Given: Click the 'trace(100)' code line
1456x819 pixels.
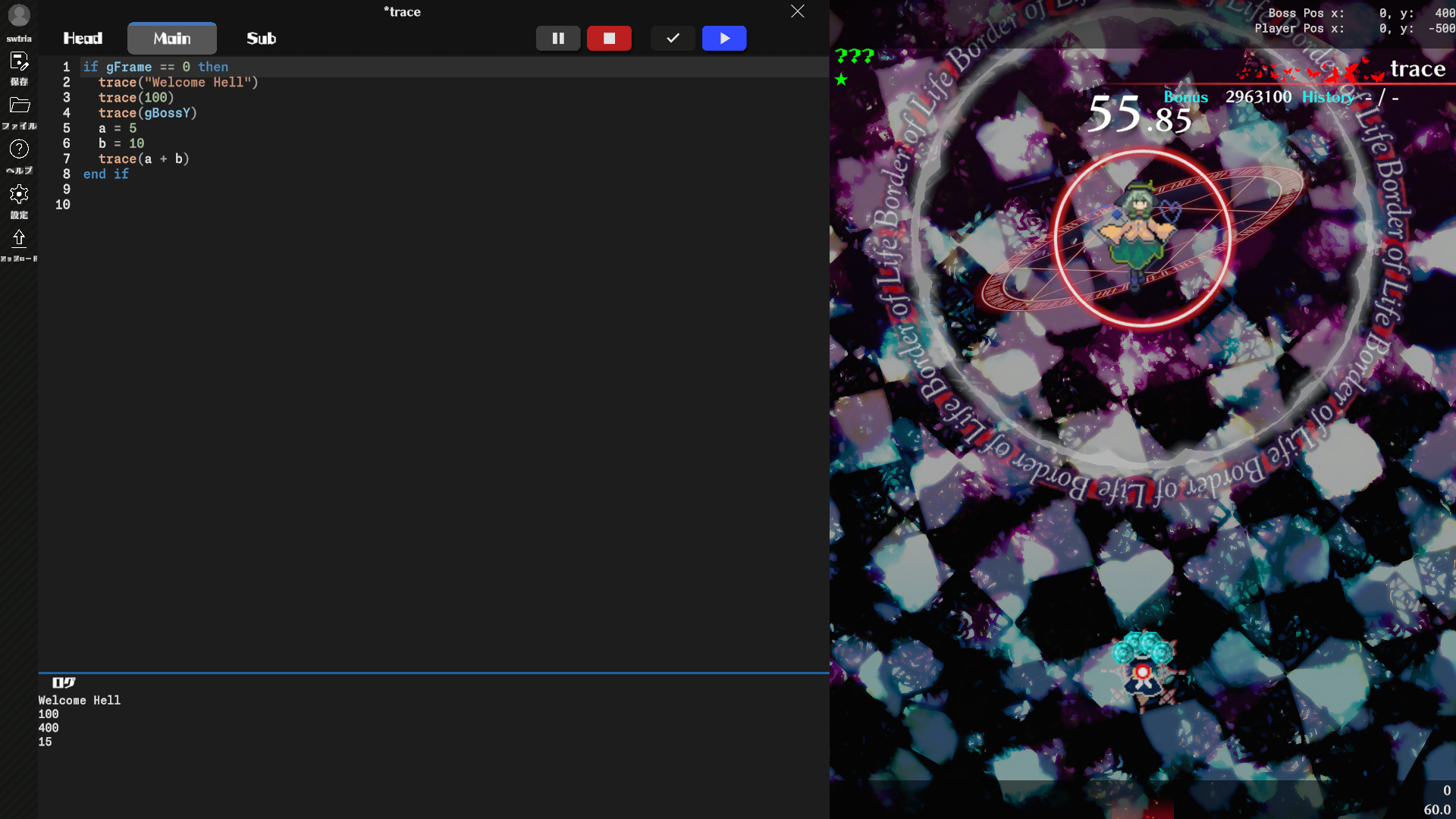Looking at the screenshot, I should (x=136, y=98).
